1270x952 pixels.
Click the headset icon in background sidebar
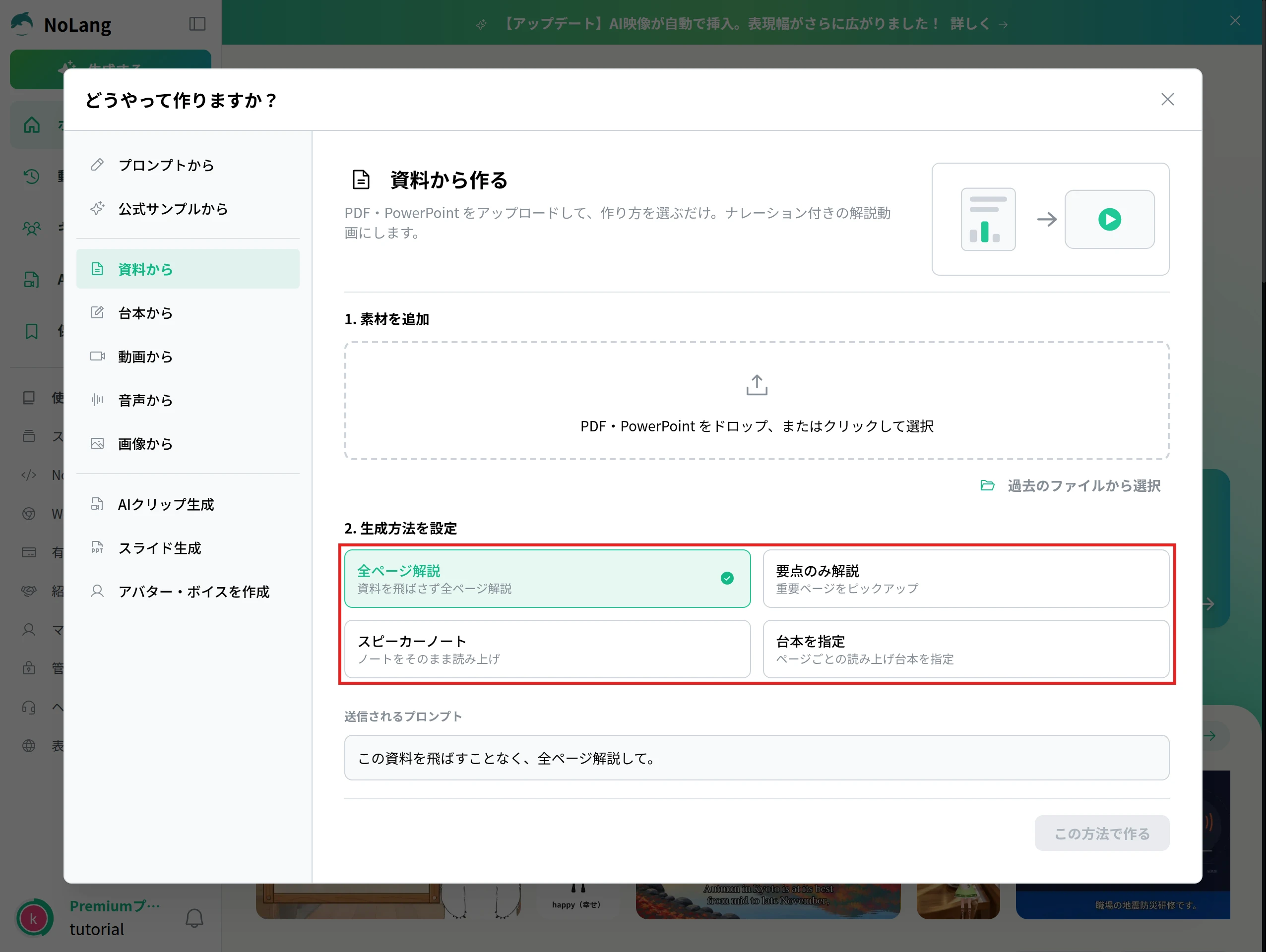pos(29,708)
